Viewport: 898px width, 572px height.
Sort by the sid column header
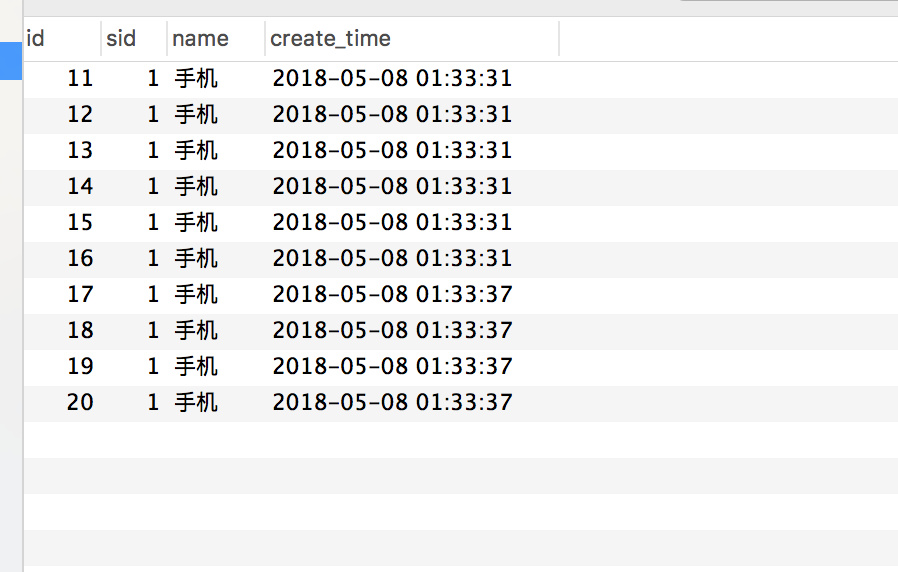(134, 39)
